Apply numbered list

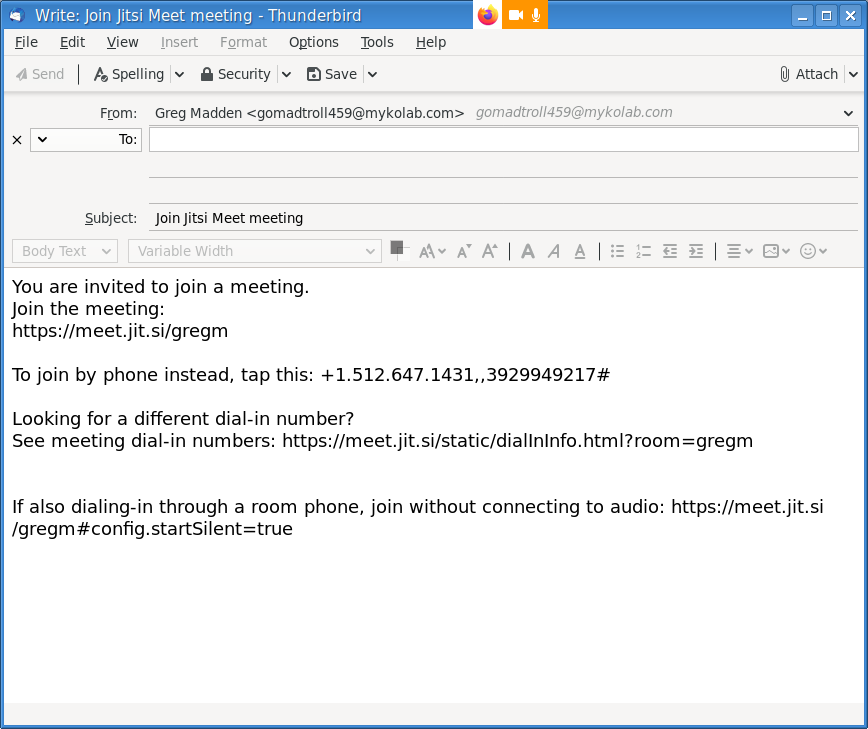click(x=643, y=251)
